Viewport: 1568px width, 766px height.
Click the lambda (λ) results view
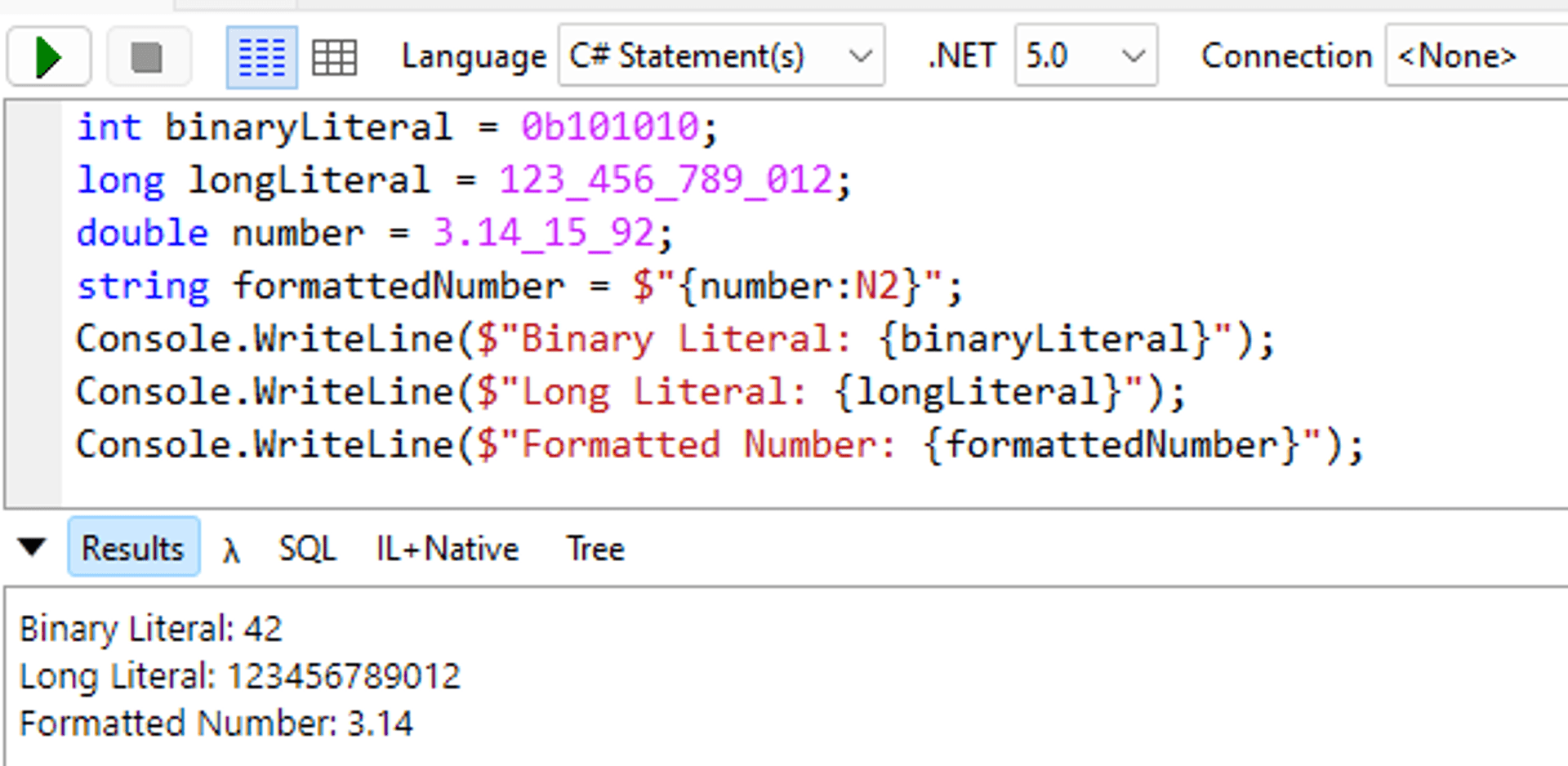pos(231,549)
